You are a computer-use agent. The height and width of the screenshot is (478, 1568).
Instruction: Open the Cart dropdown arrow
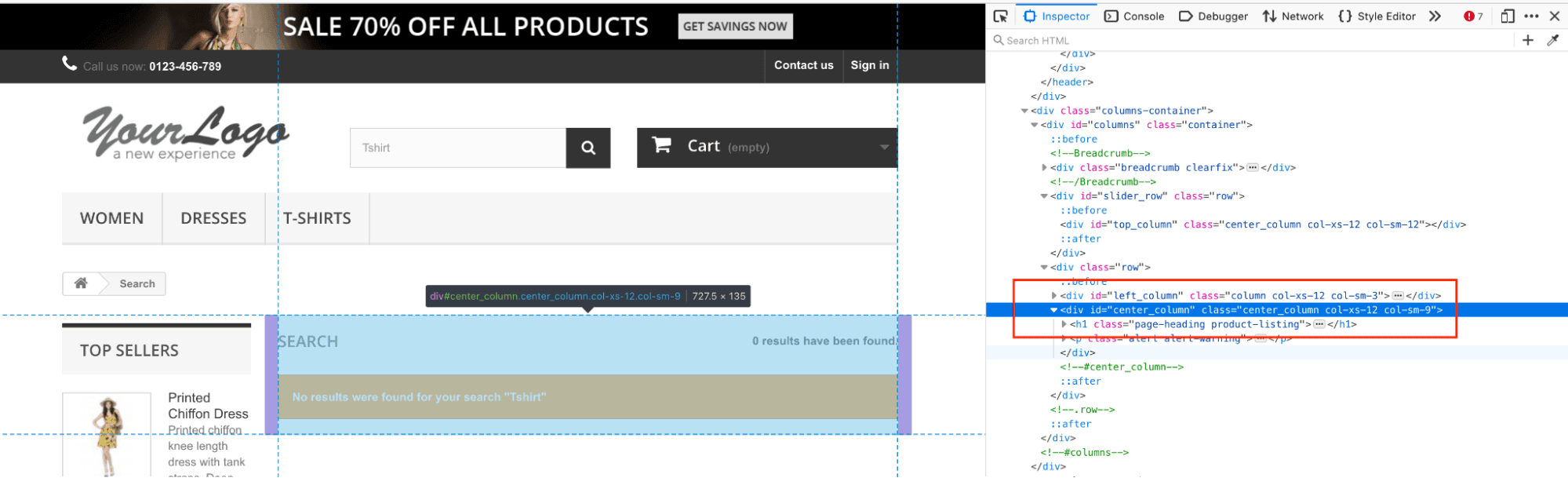pyautogui.click(x=884, y=148)
